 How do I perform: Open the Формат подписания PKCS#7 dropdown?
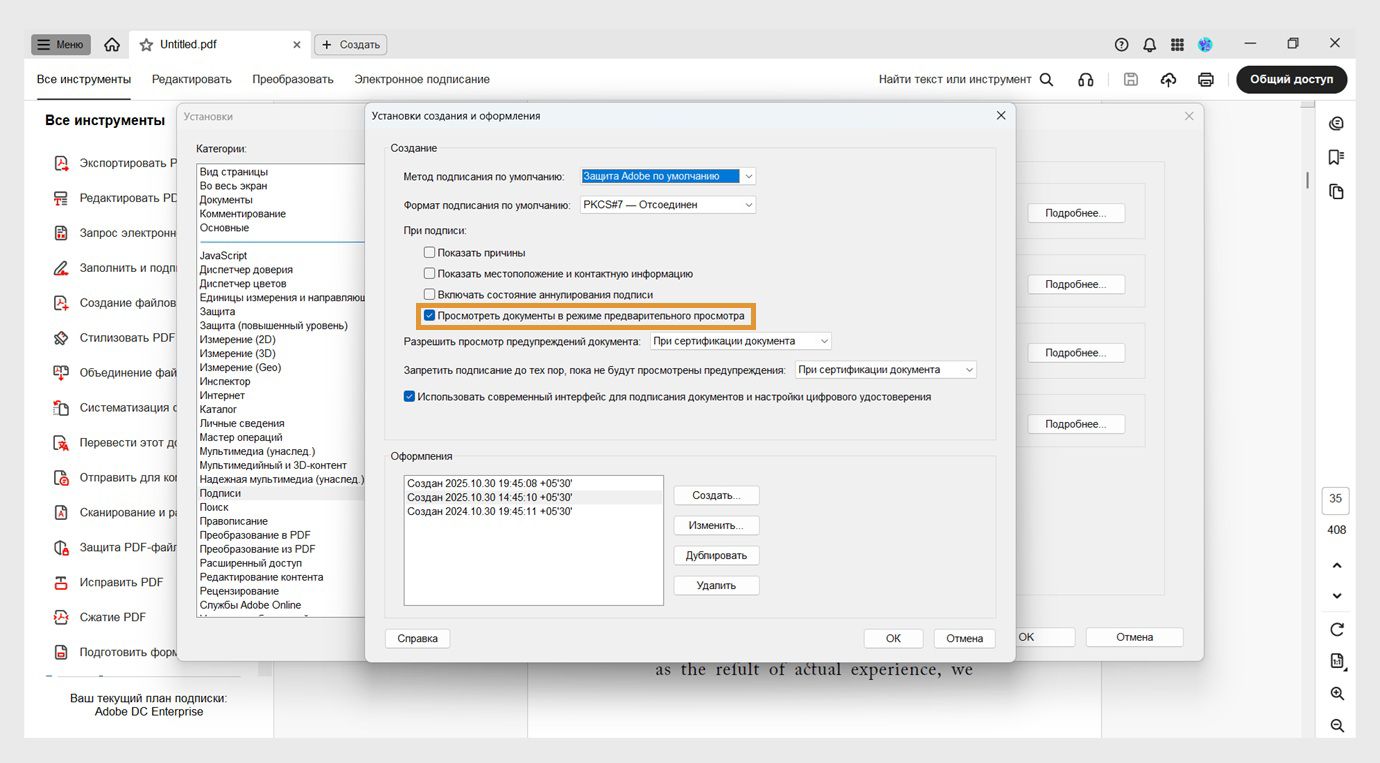tap(668, 204)
